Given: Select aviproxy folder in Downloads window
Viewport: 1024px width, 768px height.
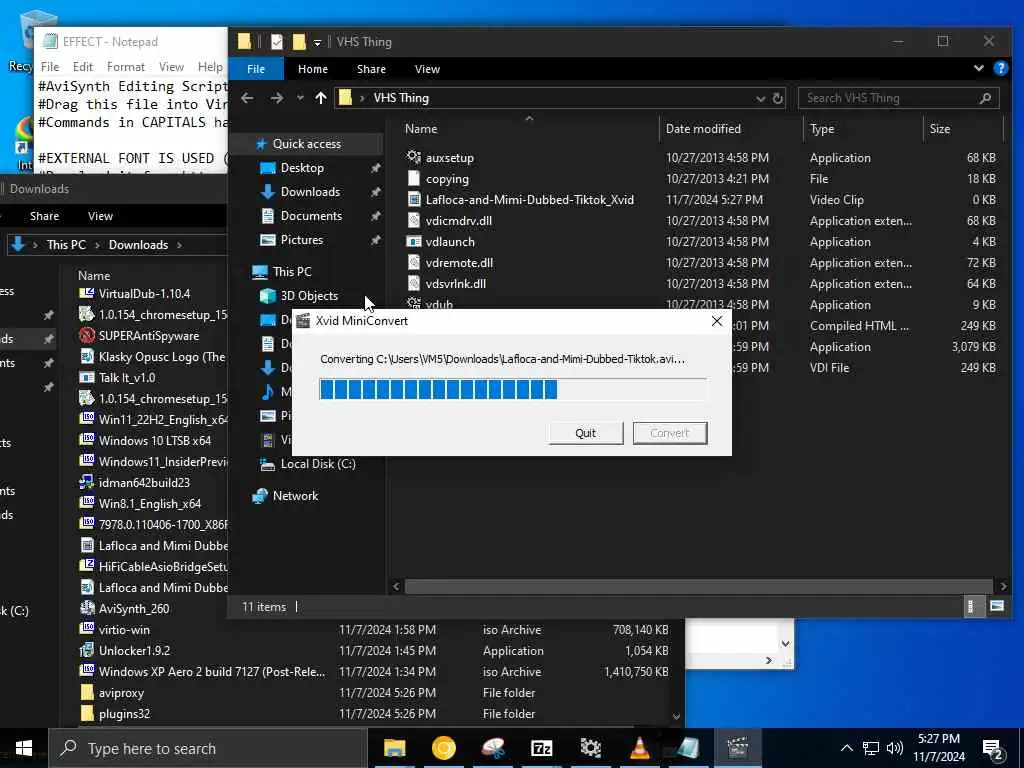Looking at the screenshot, I should click(121, 692).
